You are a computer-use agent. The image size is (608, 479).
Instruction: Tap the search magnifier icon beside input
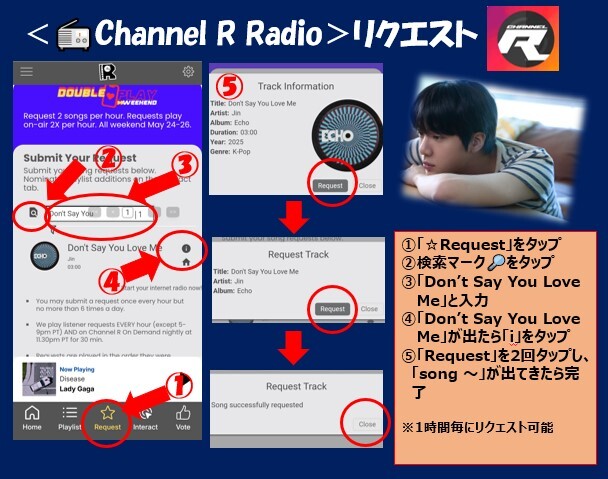pos(33,213)
